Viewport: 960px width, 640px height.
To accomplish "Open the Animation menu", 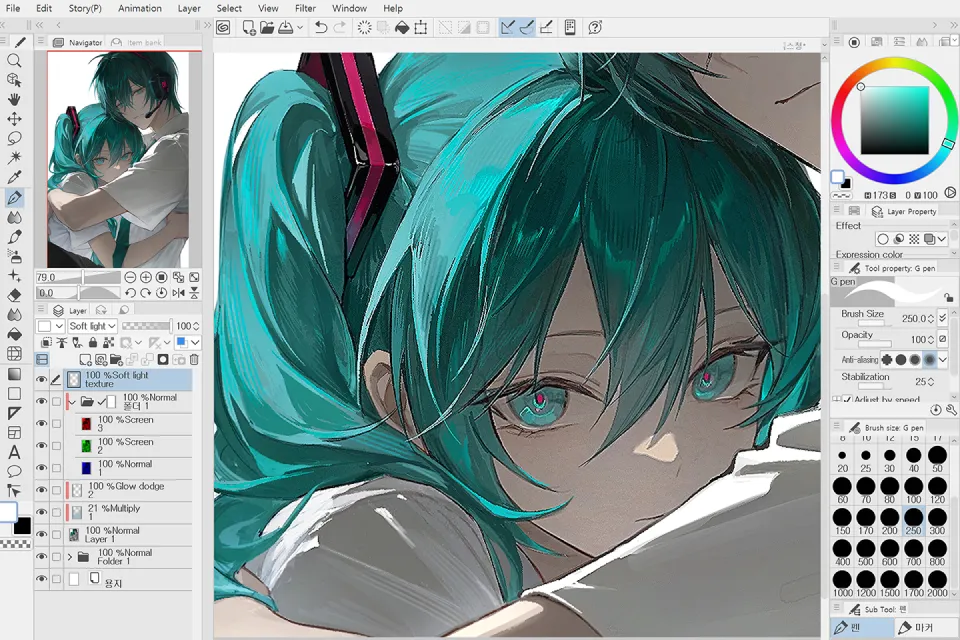I will [x=140, y=8].
